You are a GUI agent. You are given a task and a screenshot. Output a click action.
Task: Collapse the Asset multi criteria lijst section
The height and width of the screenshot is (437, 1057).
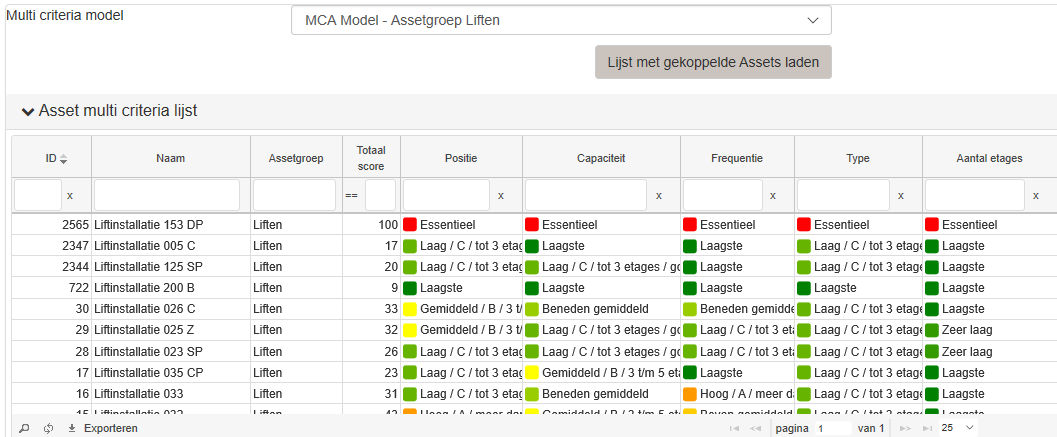click(x=28, y=112)
